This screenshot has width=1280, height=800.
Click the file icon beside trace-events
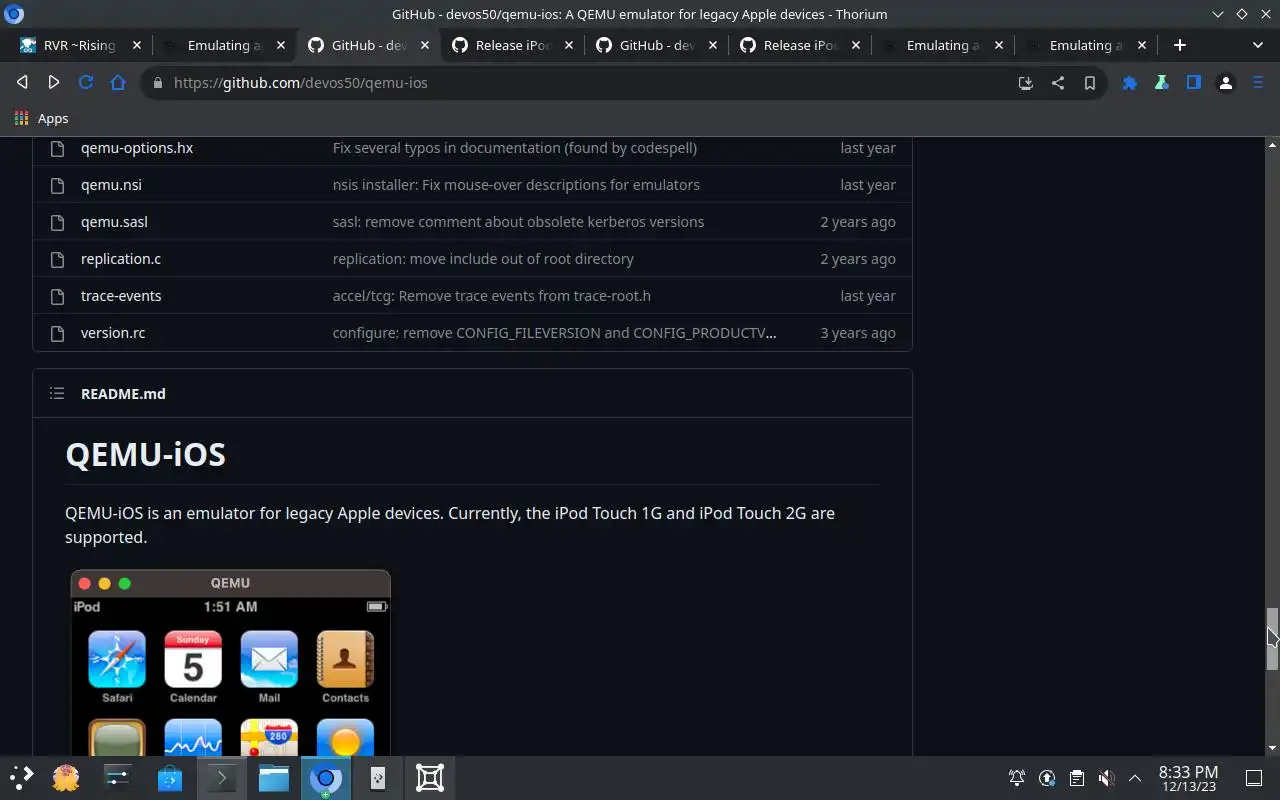(57, 296)
